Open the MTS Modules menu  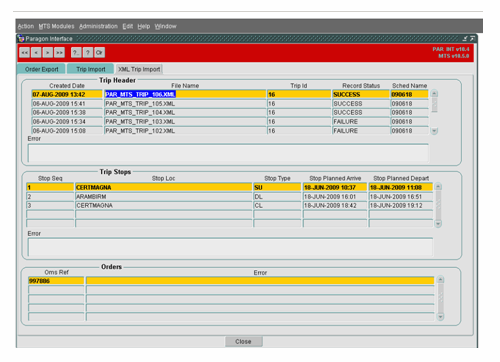click(56, 26)
